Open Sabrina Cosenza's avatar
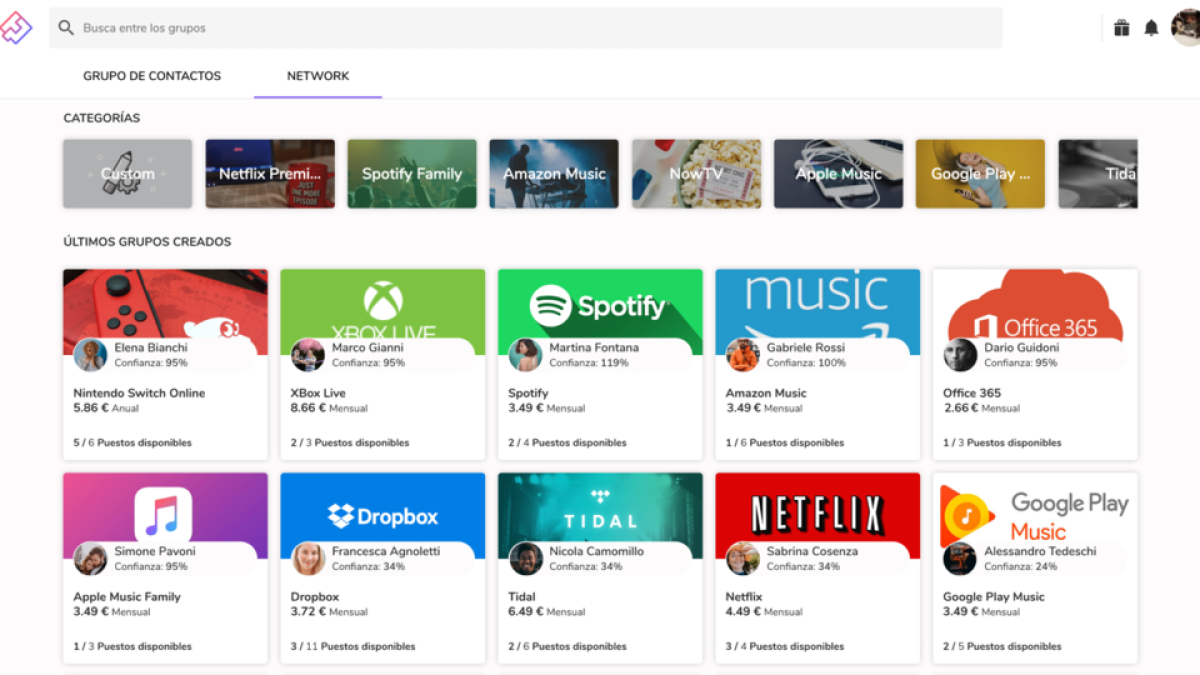This screenshot has width=1200, height=675. [743, 559]
